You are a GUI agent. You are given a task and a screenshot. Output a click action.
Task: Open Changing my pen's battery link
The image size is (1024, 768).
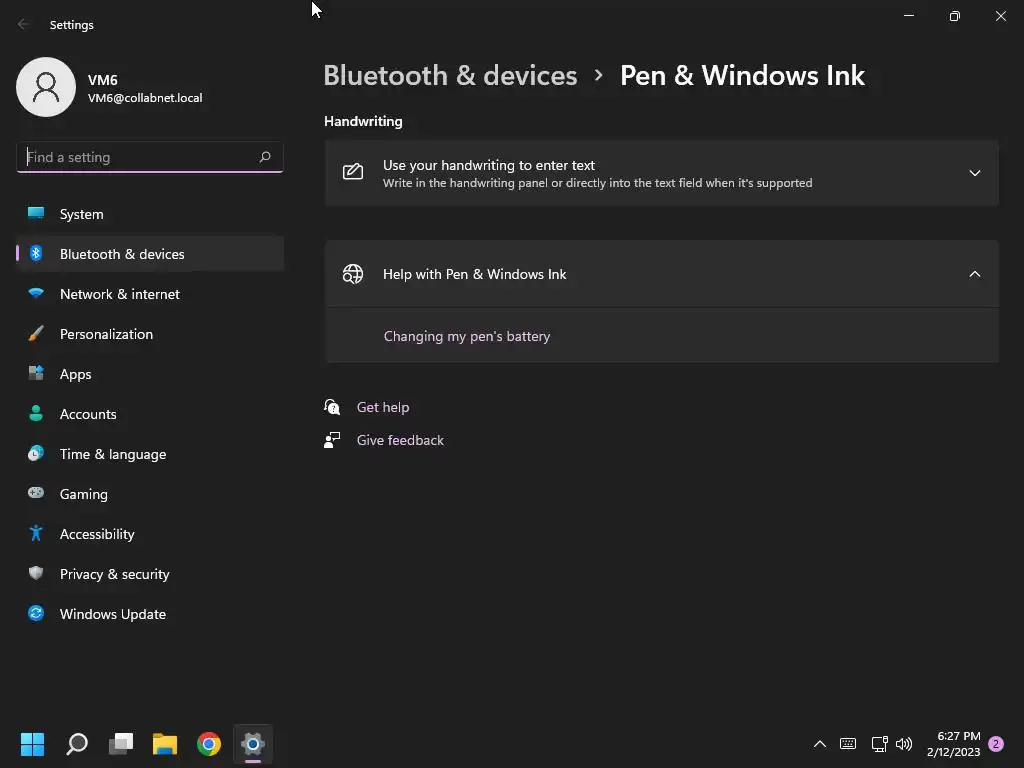pyautogui.click(x=467, y=336)
